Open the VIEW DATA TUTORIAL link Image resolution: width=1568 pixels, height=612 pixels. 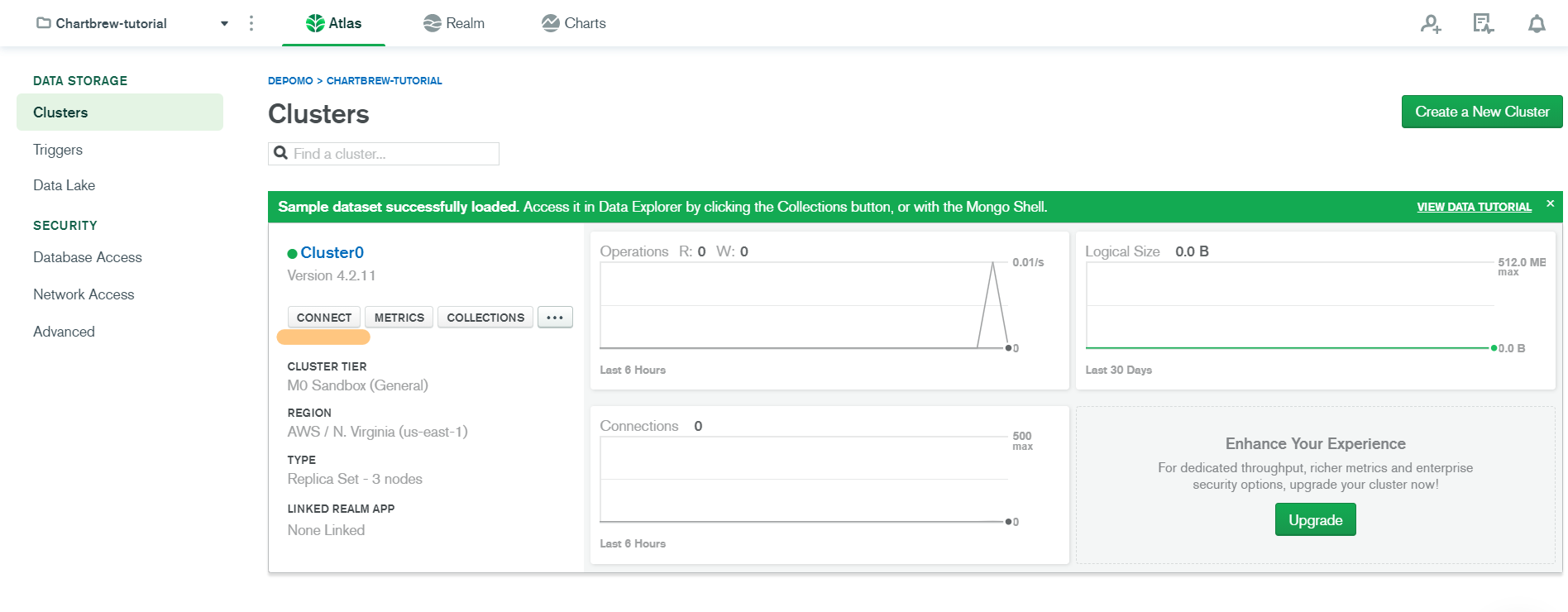(1474, 207)
